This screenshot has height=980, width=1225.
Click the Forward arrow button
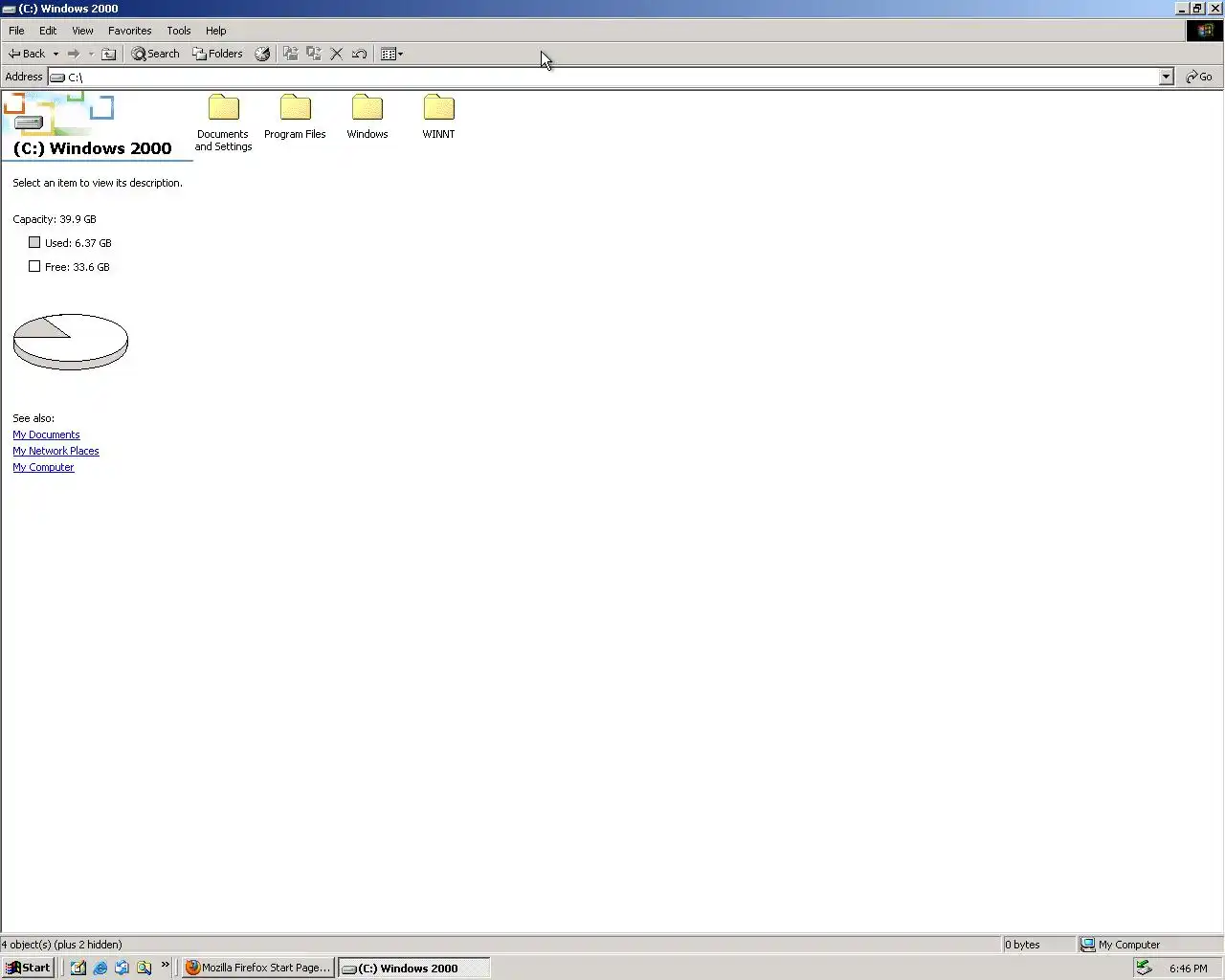[74, 54]
